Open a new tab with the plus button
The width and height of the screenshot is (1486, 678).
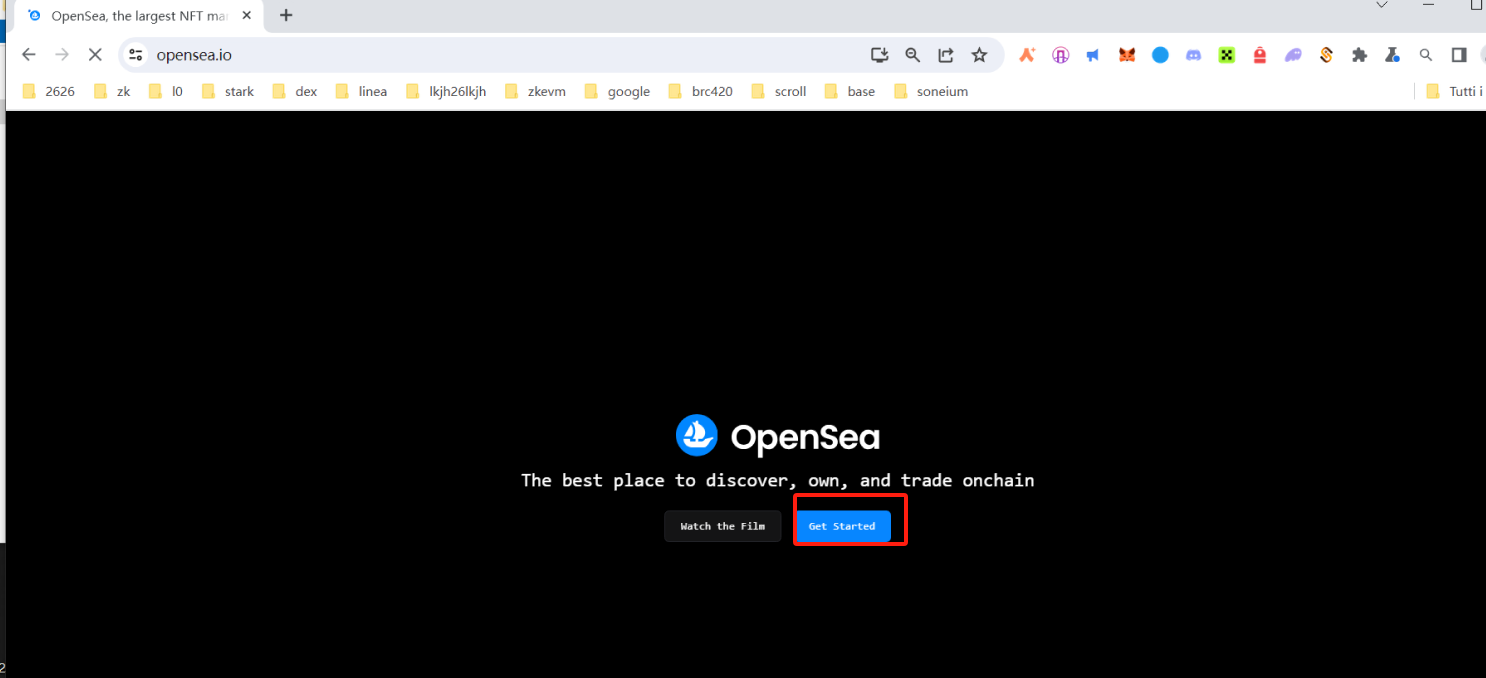[x=287, y=15]
